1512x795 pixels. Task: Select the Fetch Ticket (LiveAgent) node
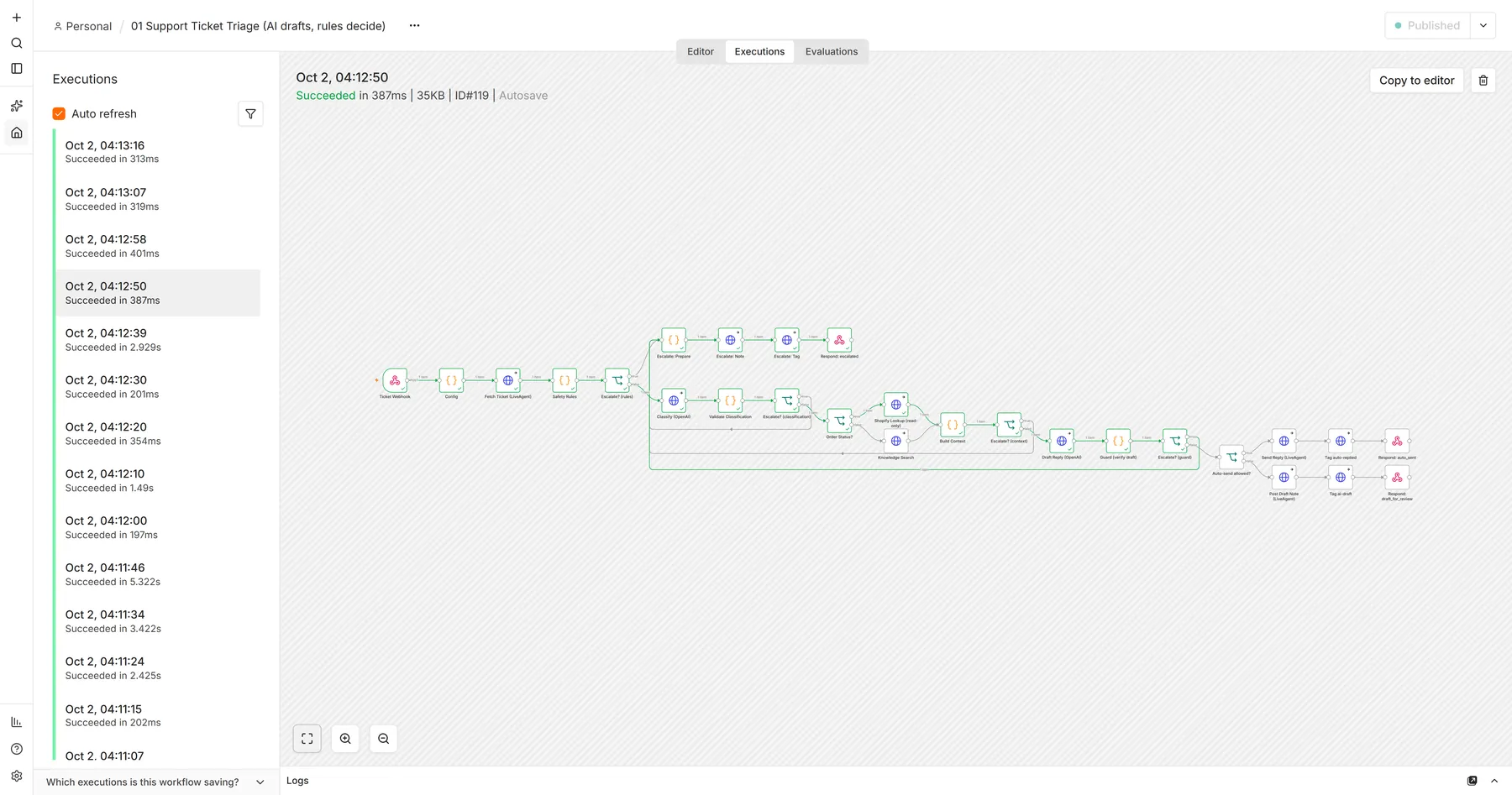[x=508, y=380]
